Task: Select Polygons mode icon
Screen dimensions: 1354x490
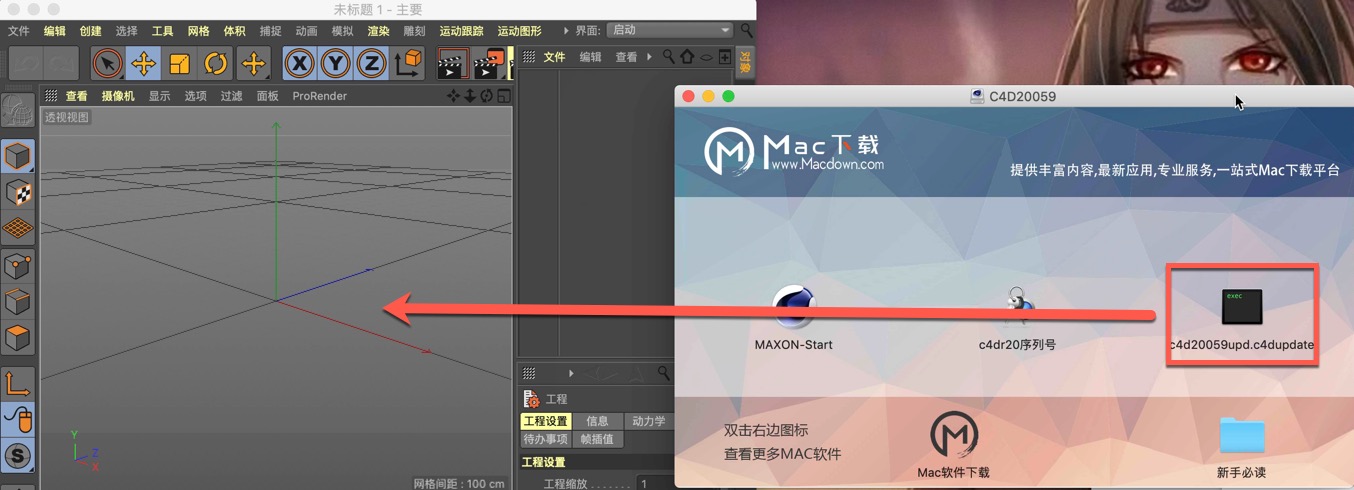Action: pos(17,338)
